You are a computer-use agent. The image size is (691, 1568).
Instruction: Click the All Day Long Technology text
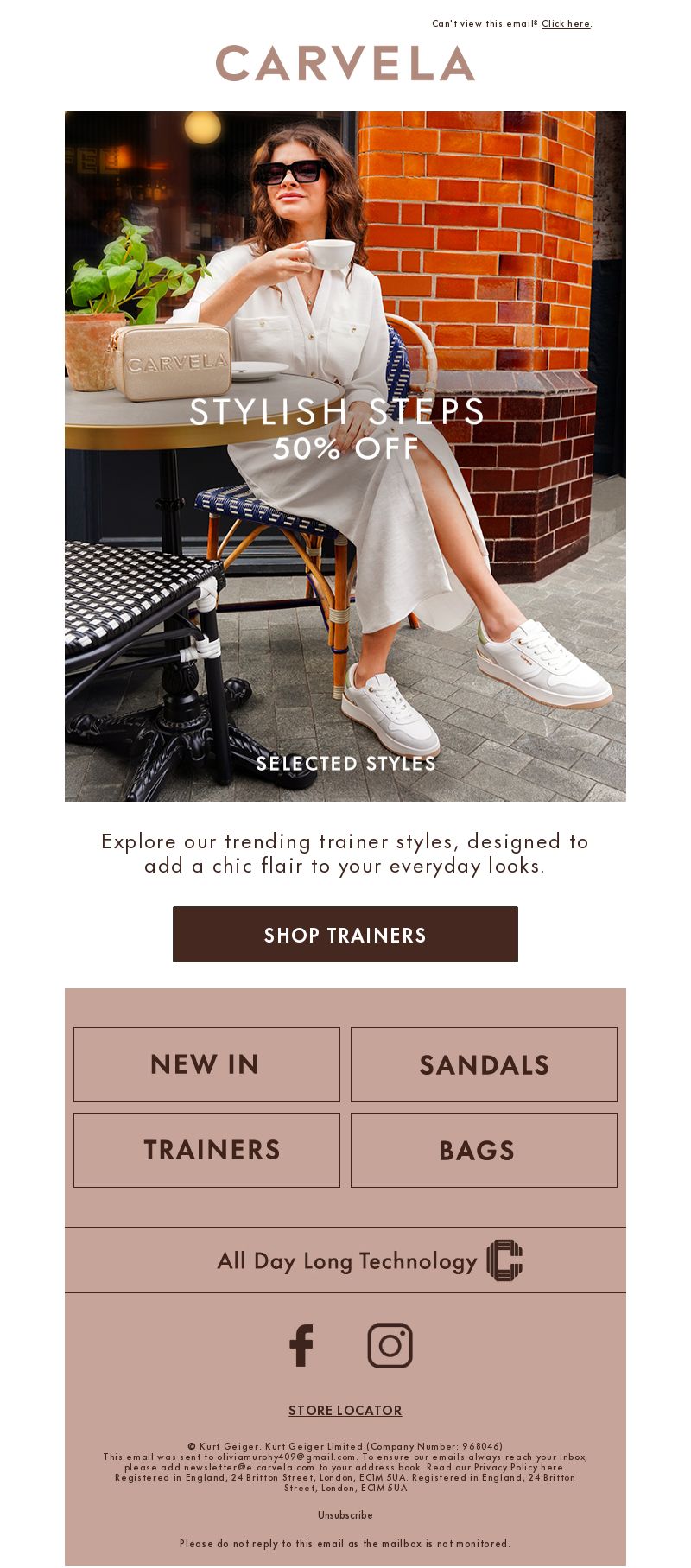pos(347,1261)
